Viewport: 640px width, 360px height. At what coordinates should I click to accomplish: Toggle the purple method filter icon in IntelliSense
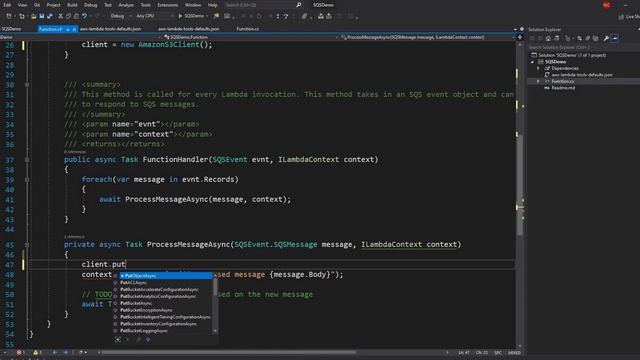tap(148, 340)
